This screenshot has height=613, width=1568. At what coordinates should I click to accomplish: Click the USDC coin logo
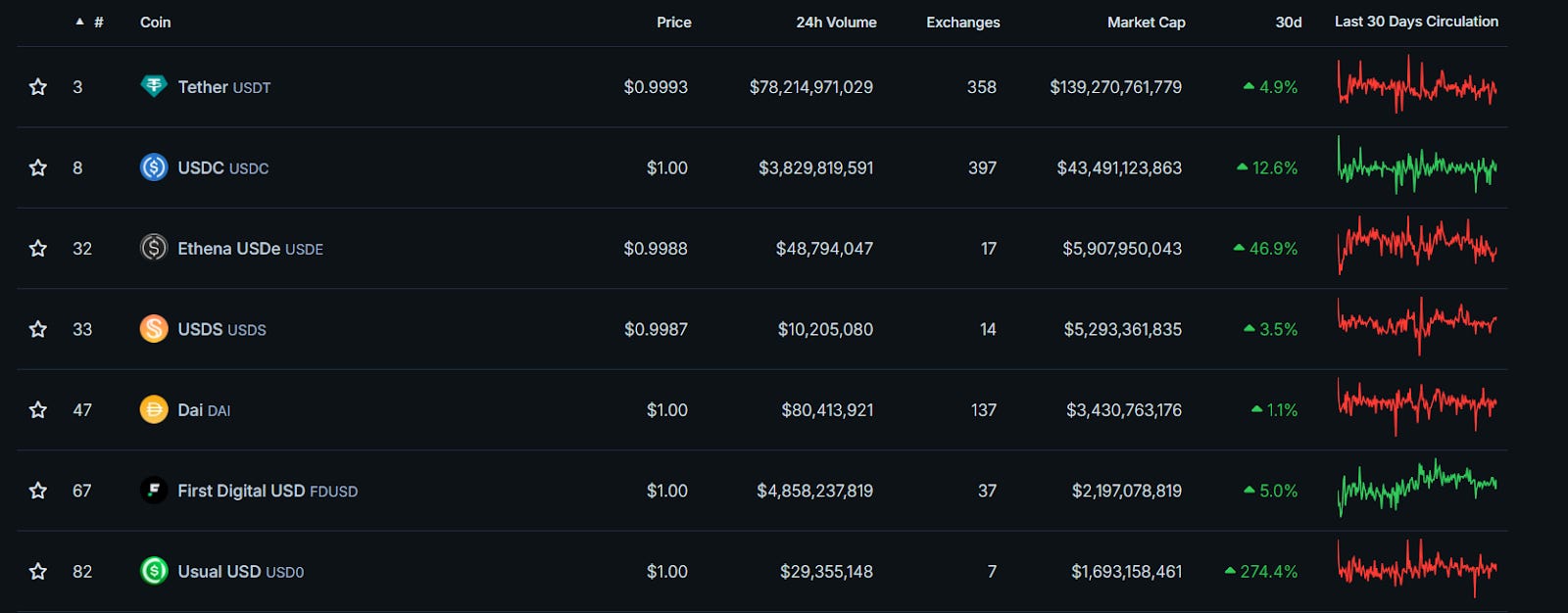click(154, 167)
